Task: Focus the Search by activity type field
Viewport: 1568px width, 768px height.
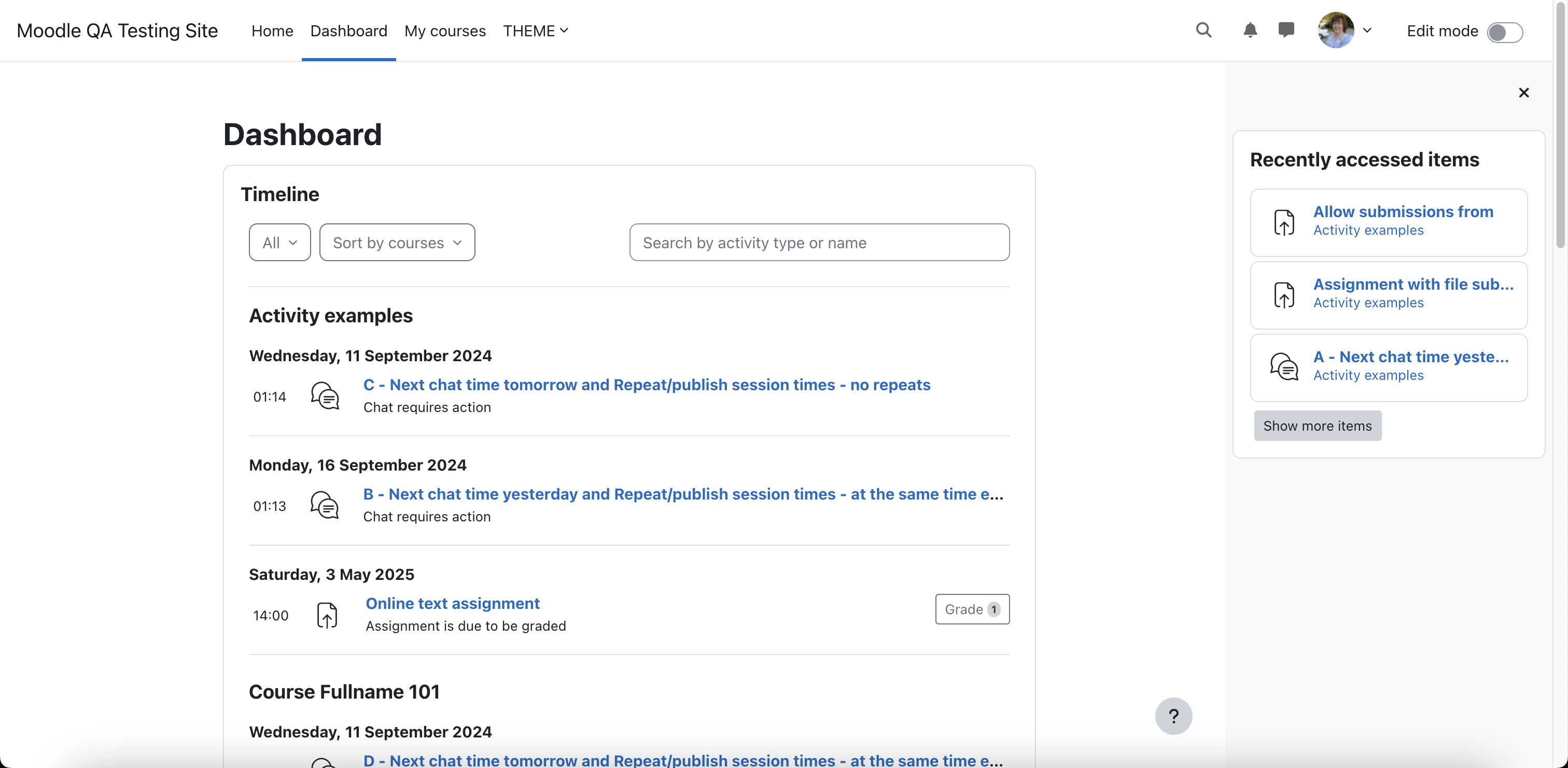Action: pos(819,242)
